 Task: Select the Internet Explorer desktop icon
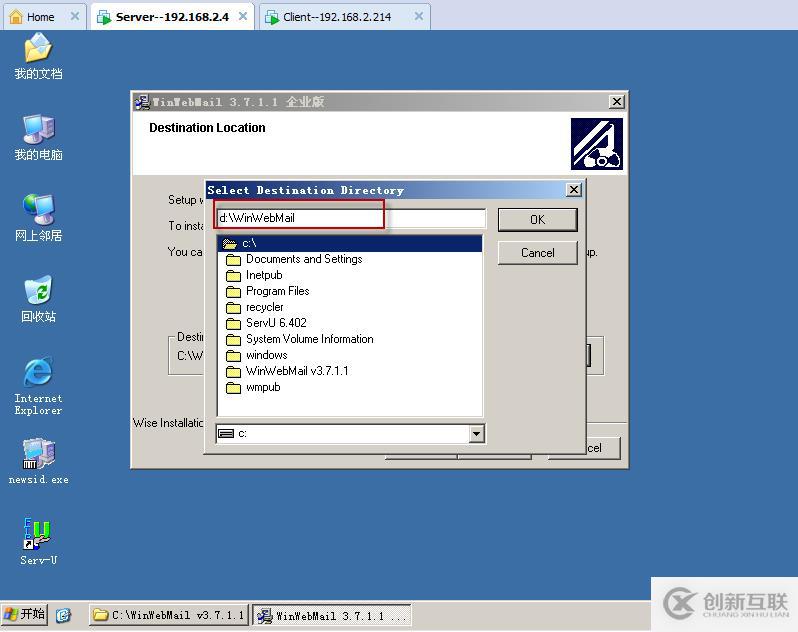(x=38, y=386)
